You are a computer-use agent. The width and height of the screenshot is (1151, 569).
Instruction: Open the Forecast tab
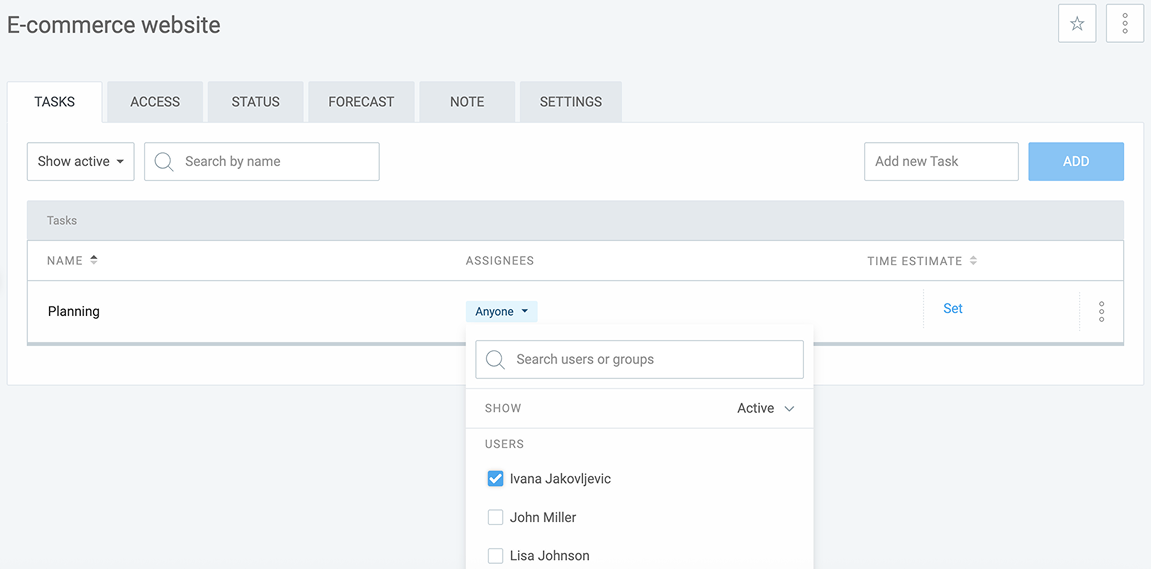361,102
